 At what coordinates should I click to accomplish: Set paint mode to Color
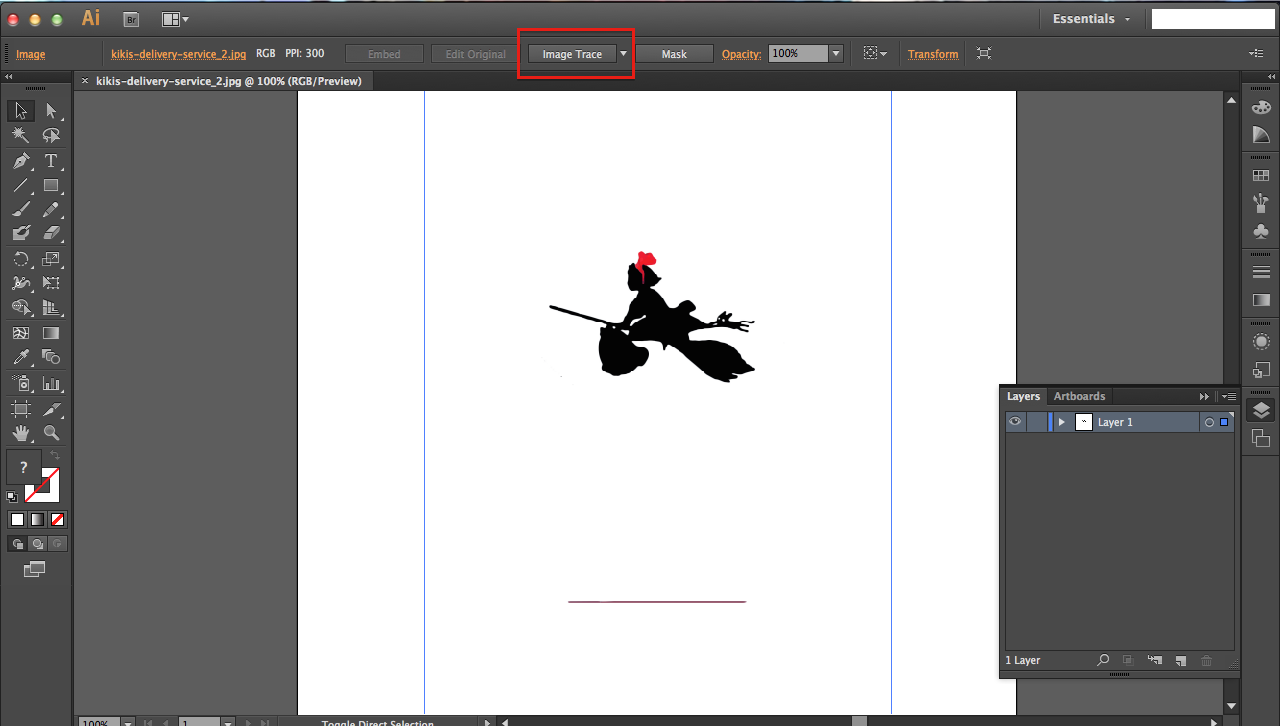(x=17, y=519)
